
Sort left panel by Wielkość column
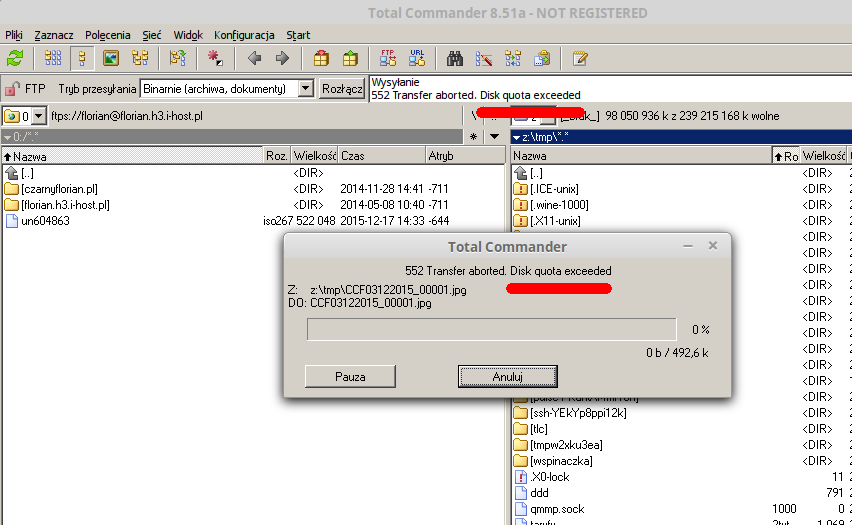[315, 156]
